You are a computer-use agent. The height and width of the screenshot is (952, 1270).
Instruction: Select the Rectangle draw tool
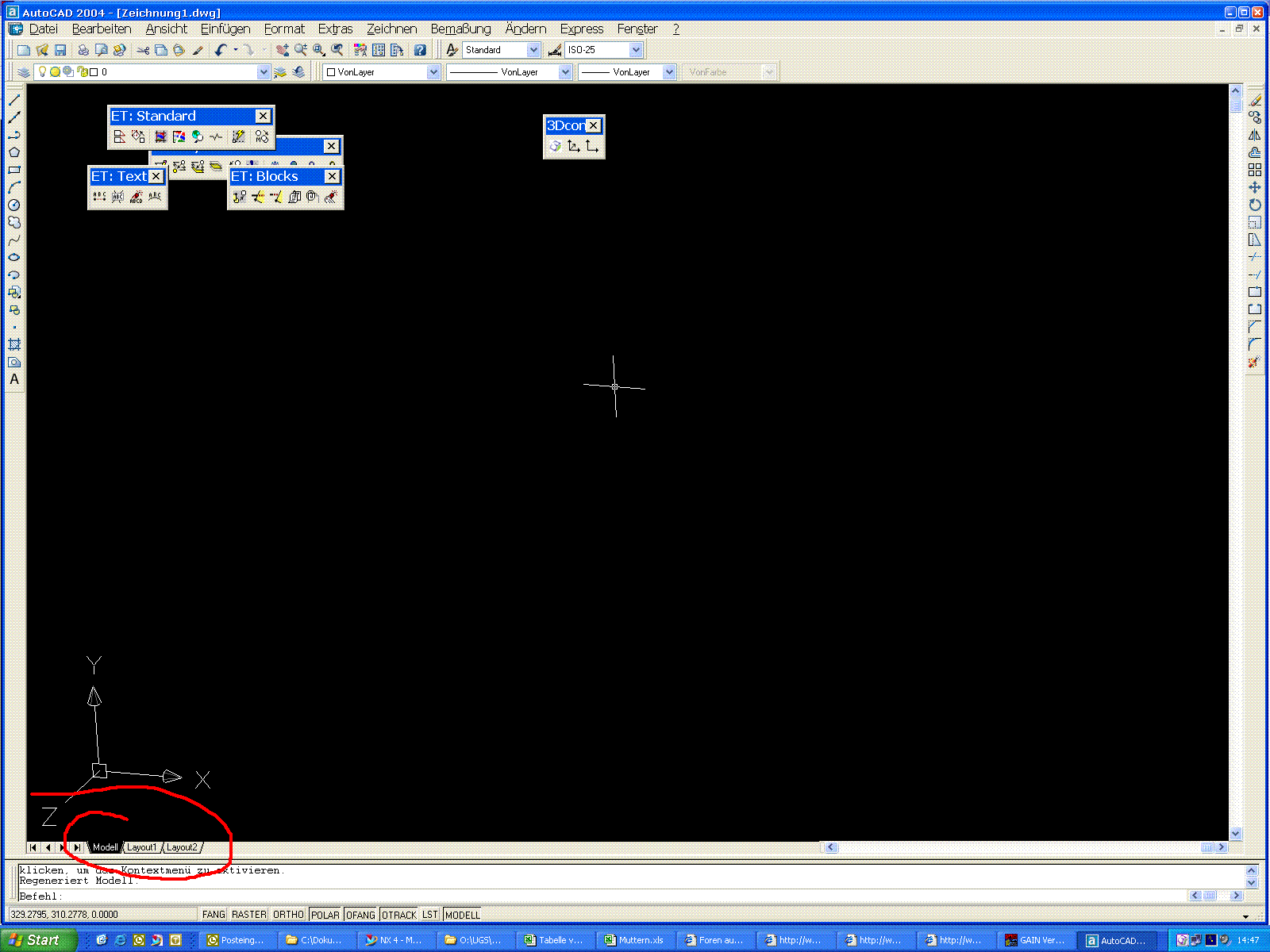(14, 170)
